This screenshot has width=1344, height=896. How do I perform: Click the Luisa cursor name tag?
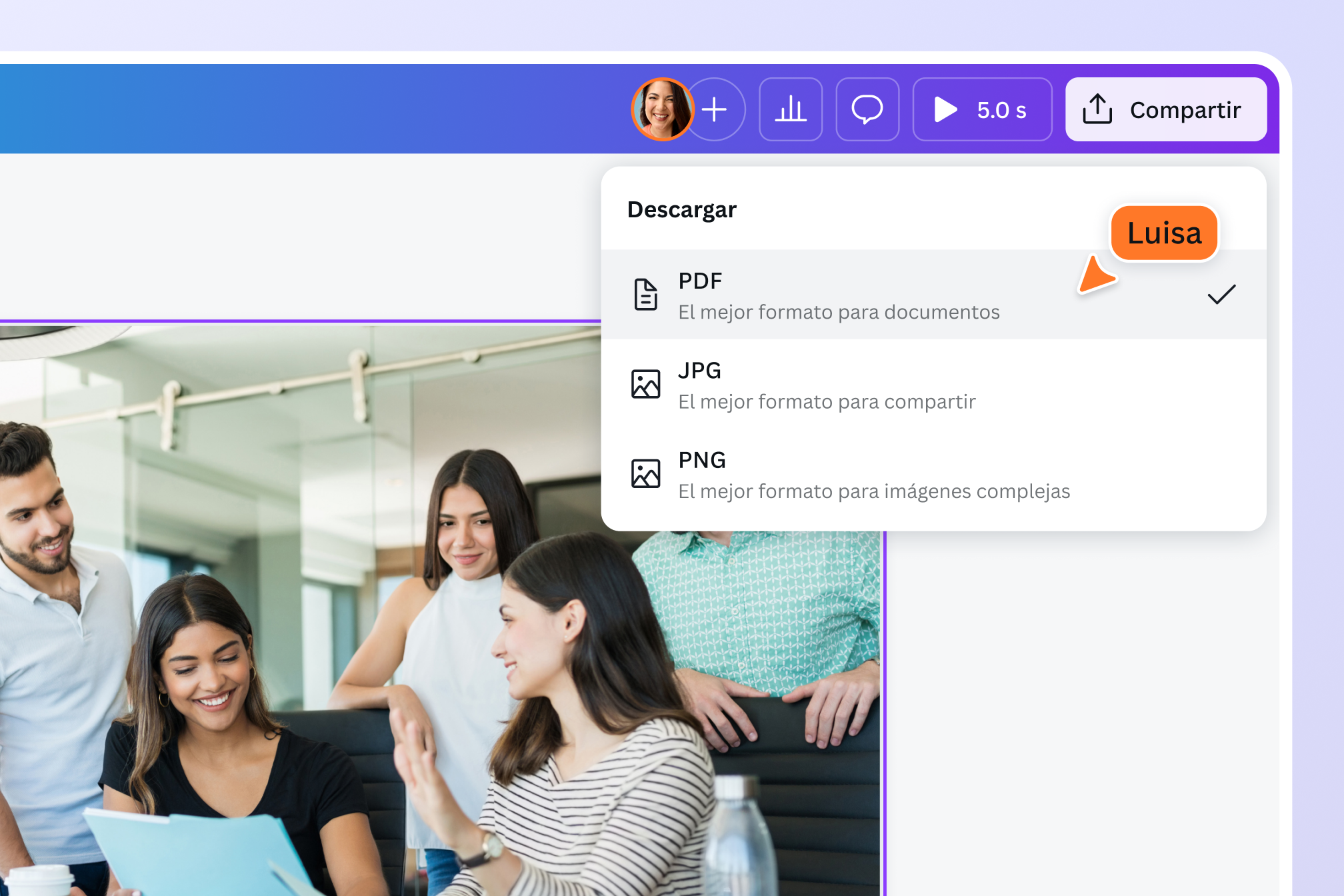tap(1164, 233)
